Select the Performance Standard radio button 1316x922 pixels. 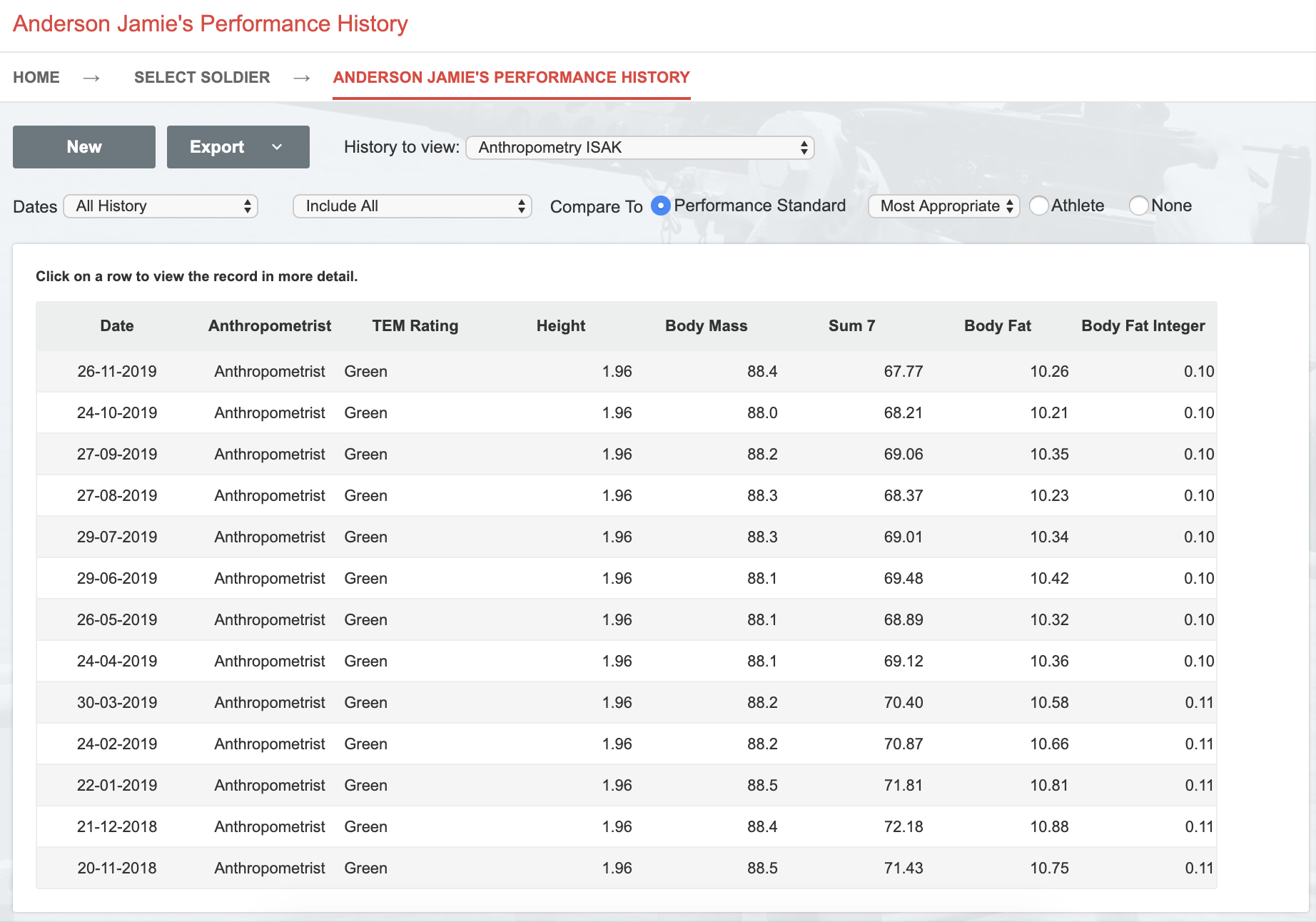(x=661, y=206)
